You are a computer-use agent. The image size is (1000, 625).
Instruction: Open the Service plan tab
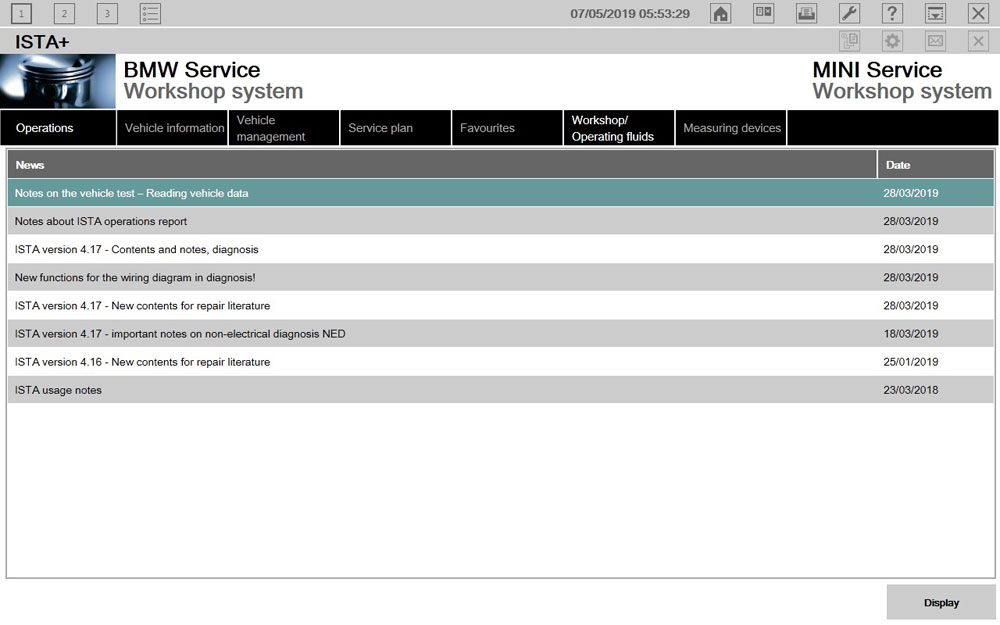tap(396, 128)
